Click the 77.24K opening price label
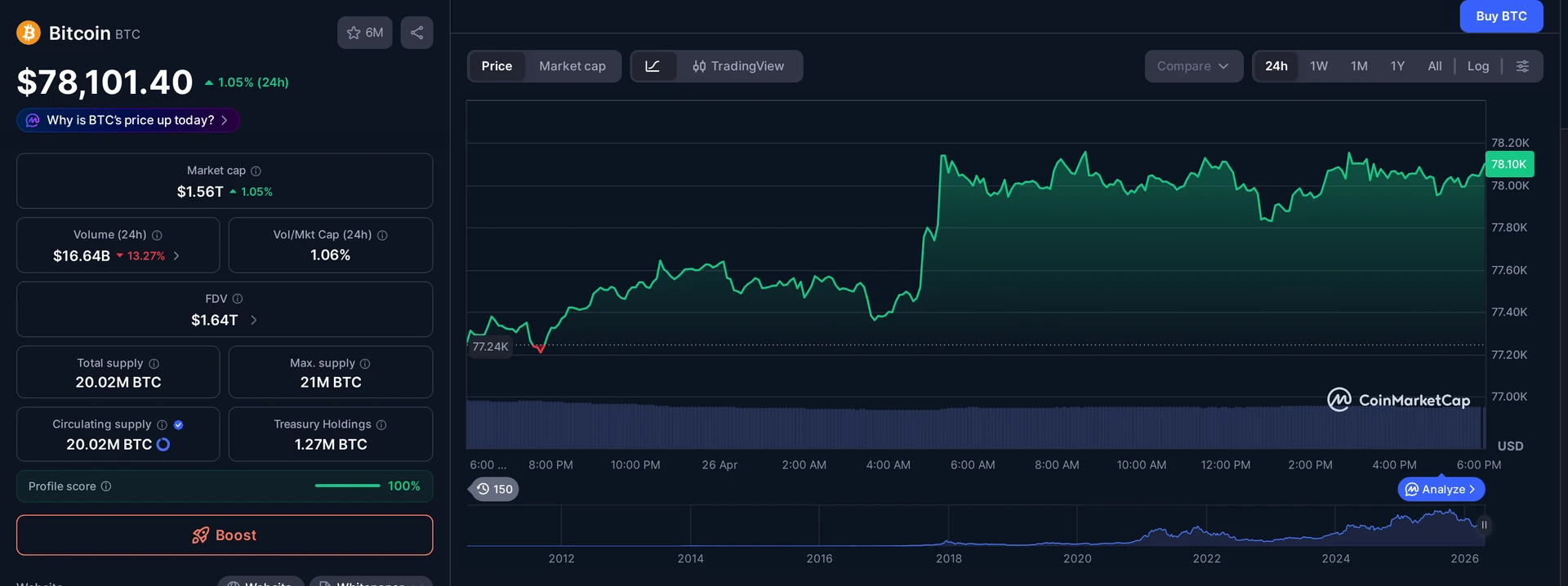 coord(490,347)
